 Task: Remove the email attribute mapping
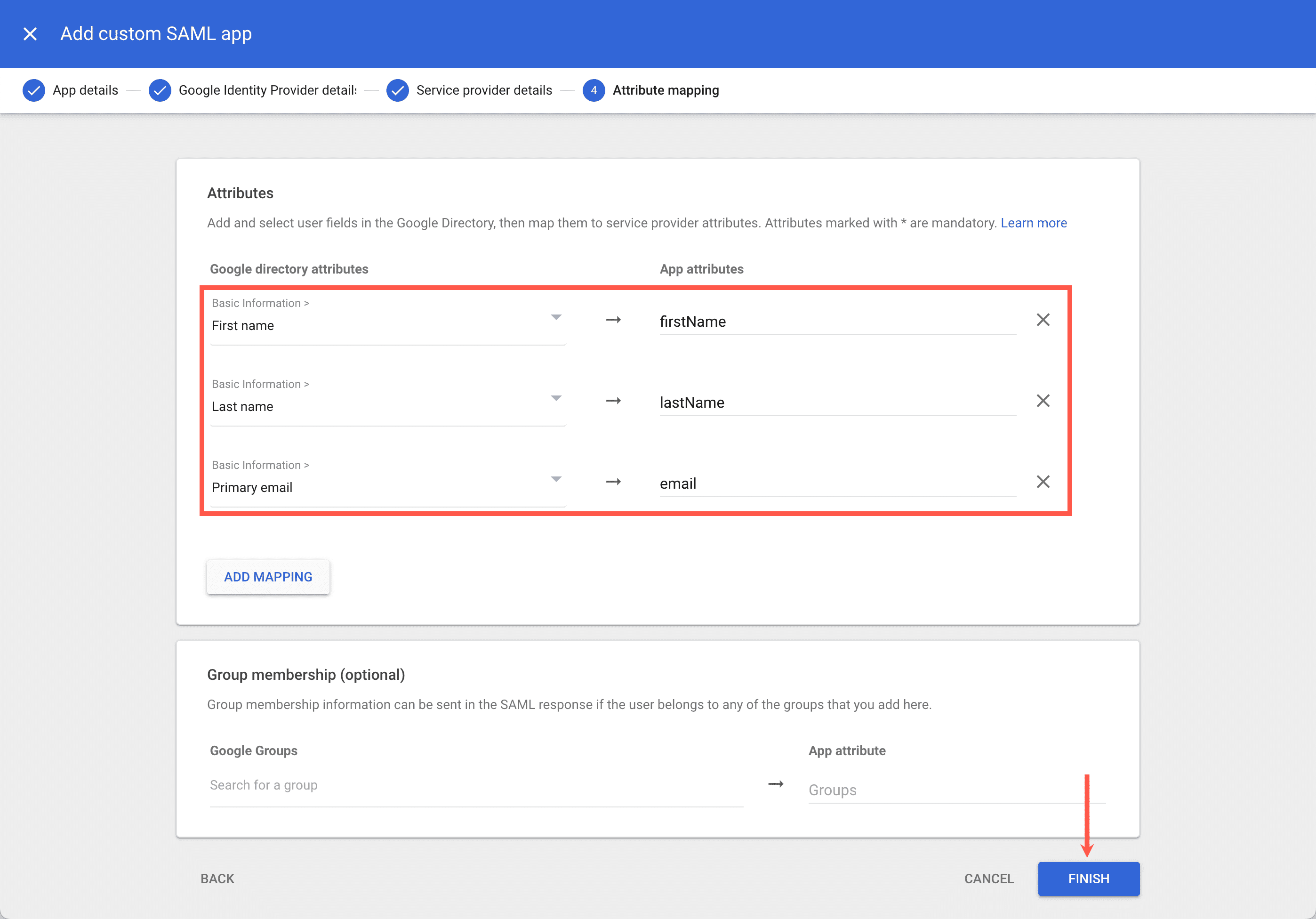click(x=1043, y=482)
